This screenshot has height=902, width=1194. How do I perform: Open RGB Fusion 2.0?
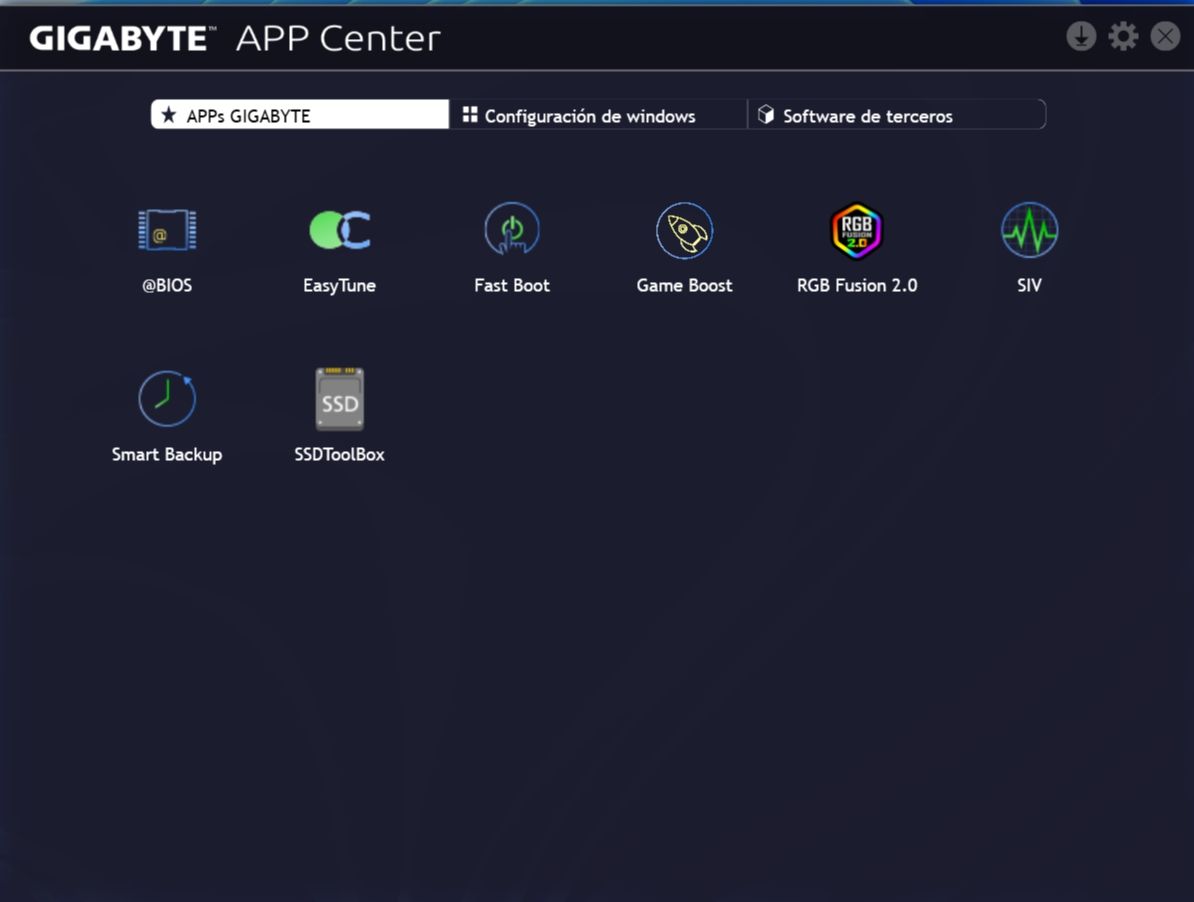pyautogui.click(x=857, y=230)
